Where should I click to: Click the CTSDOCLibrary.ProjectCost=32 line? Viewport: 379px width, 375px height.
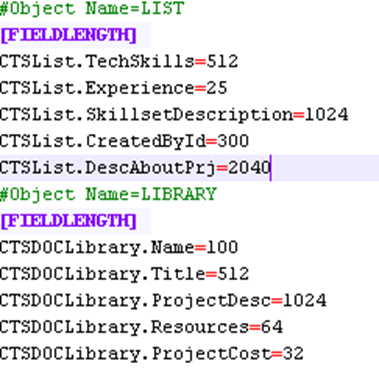coord(152,354)
